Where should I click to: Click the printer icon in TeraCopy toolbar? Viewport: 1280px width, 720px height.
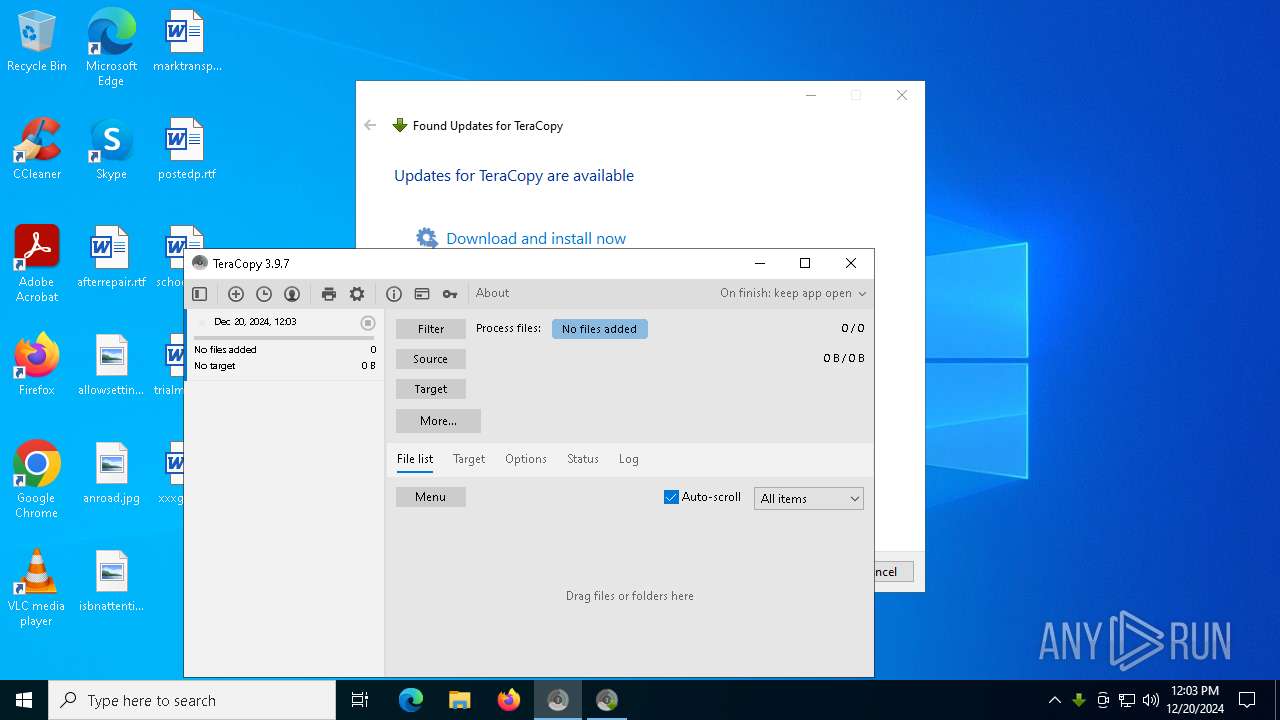[x=329, y=294]
